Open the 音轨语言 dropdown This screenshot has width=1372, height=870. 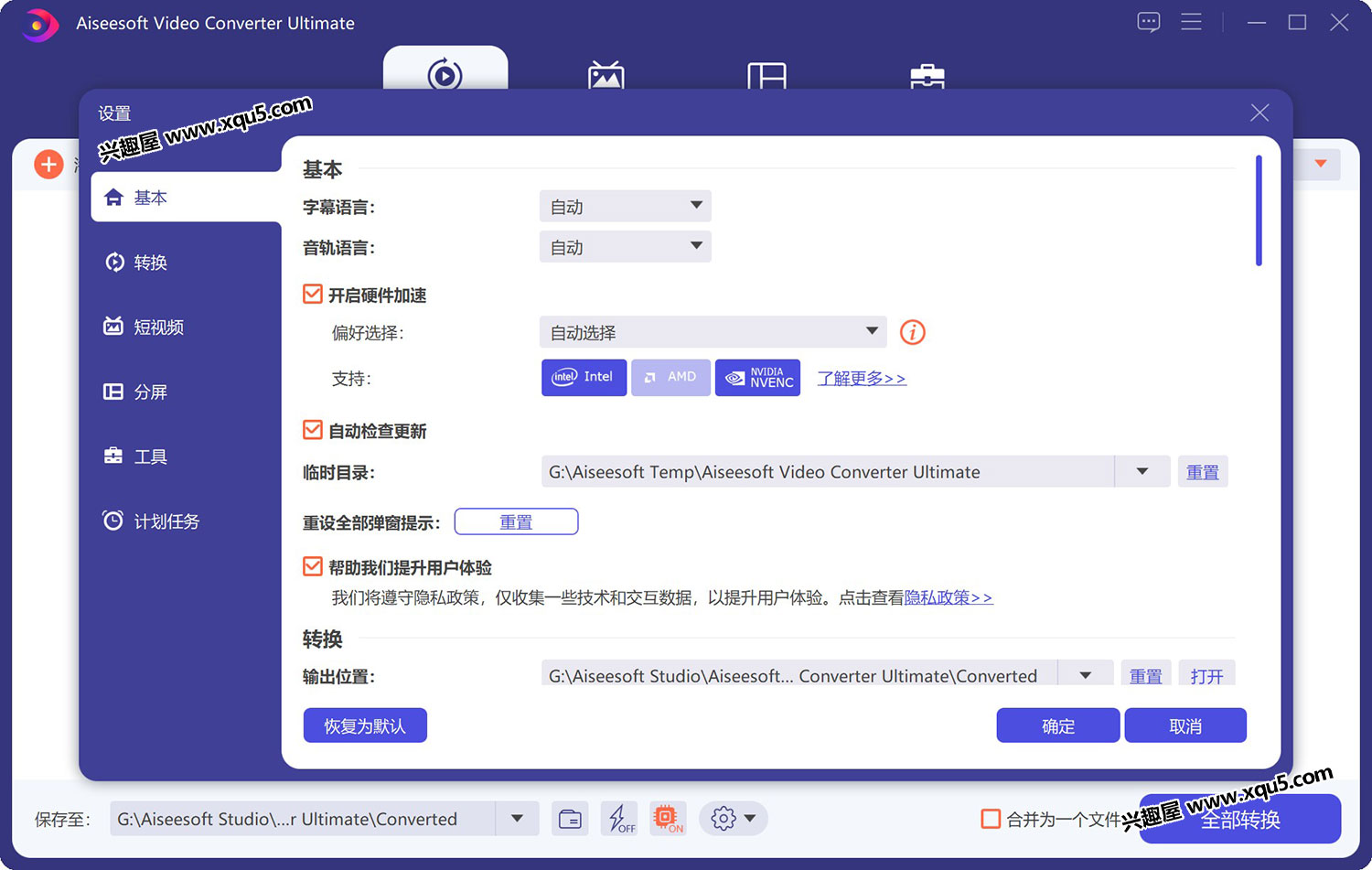pyautogui.click(x=626, y=246)
